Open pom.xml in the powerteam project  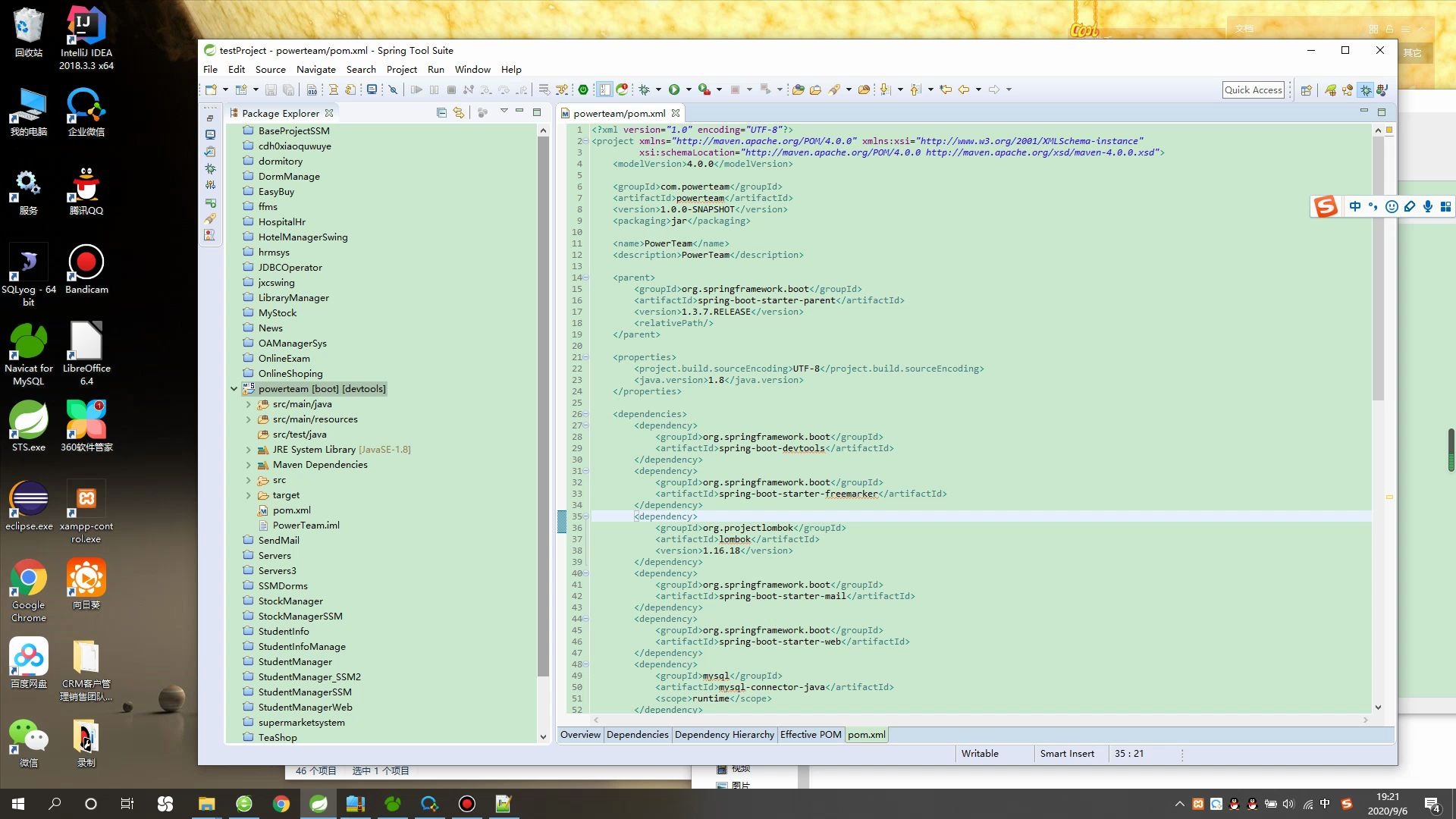(291, 510)
